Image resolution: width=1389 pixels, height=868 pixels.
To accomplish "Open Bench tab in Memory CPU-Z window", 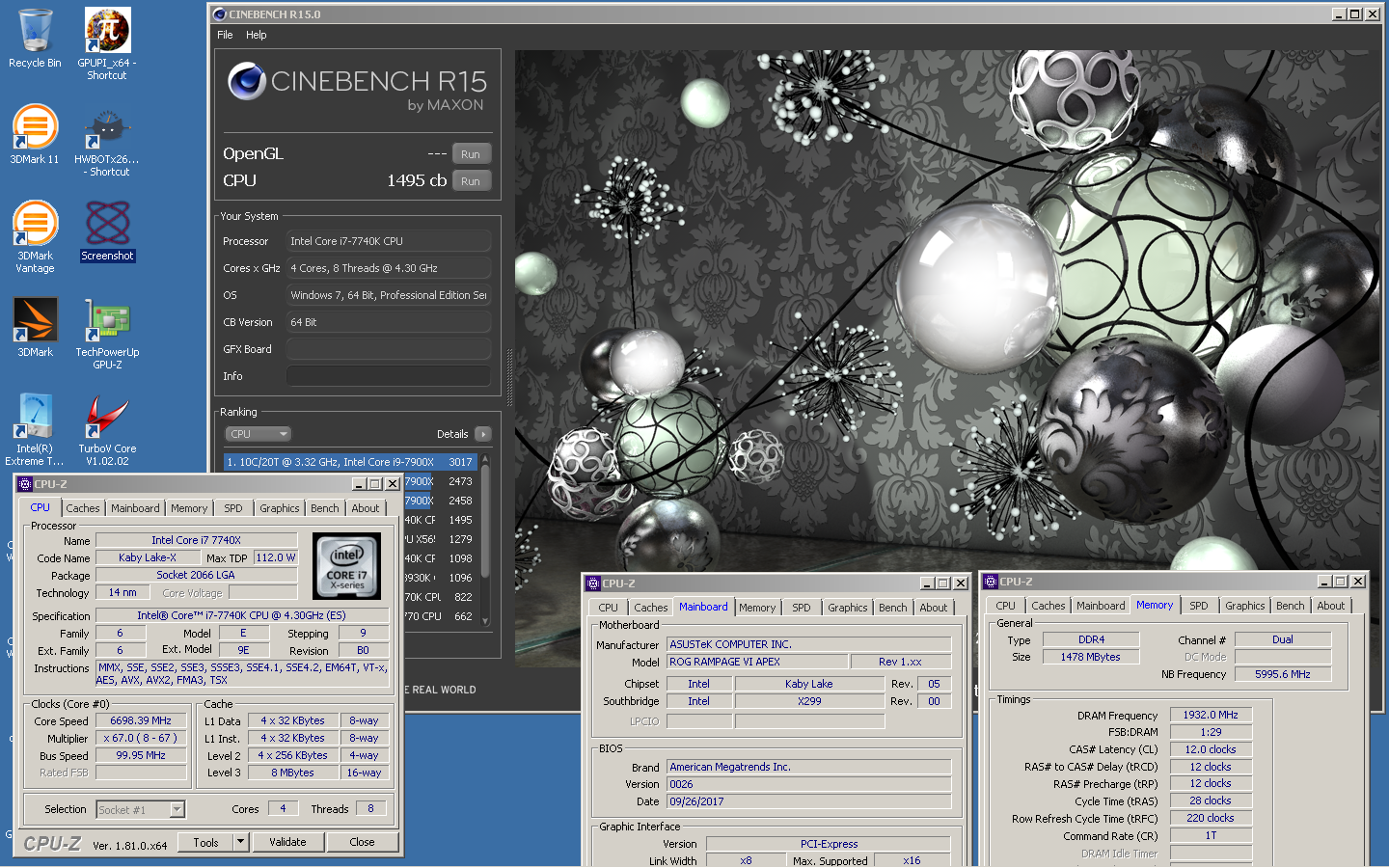I will [1291, 606].
